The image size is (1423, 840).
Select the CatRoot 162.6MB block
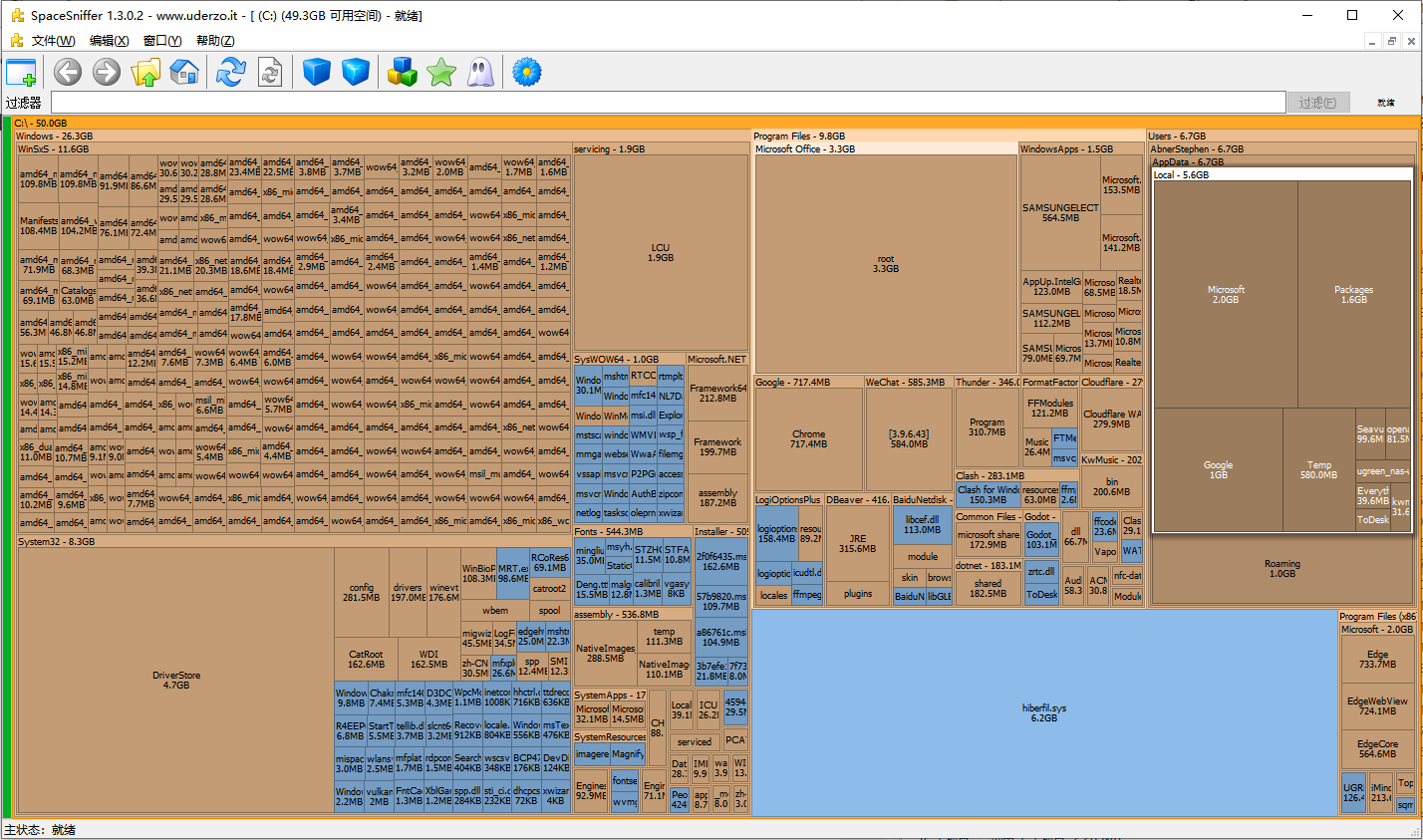tap(366, 660)
